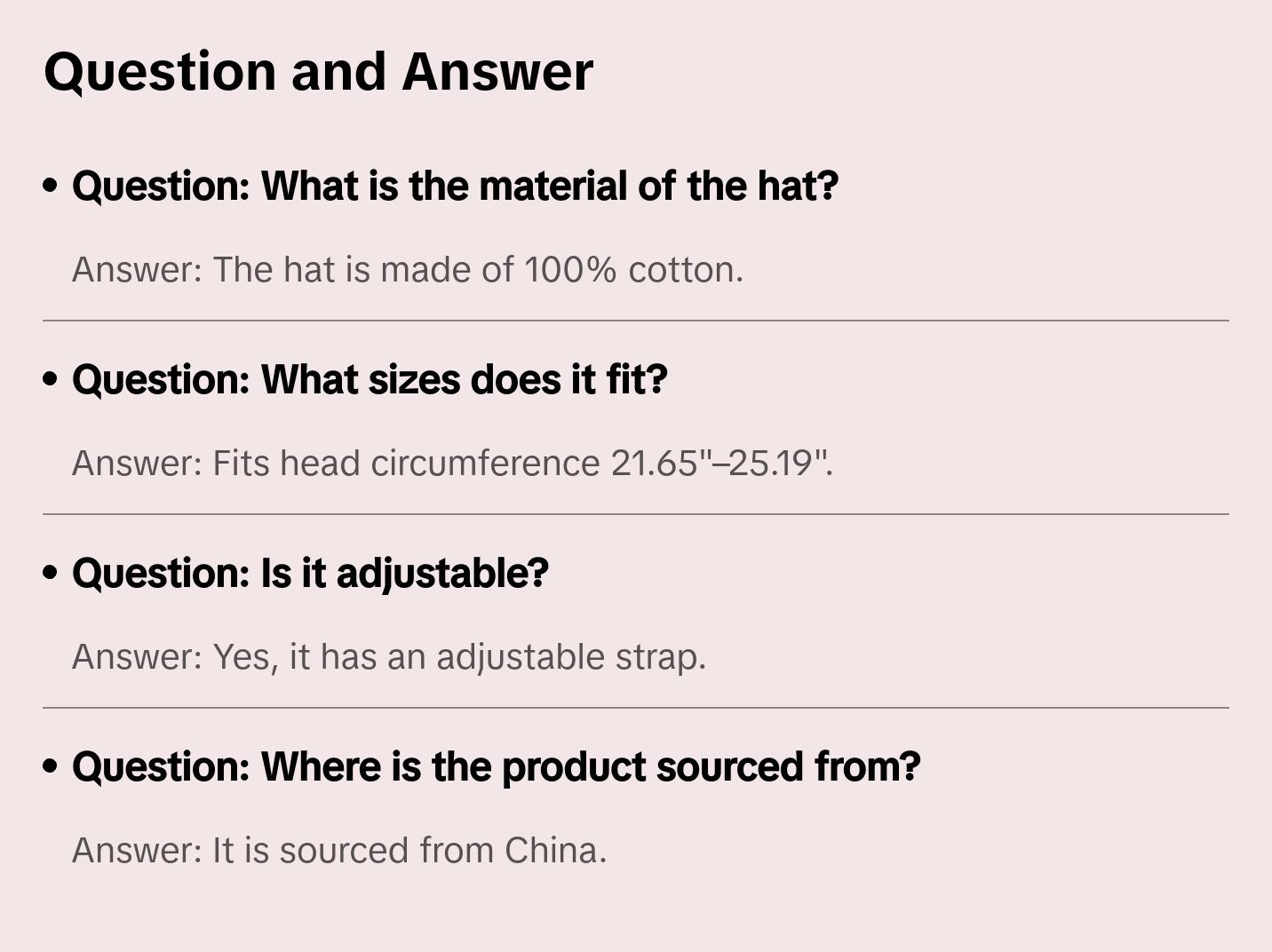Click the sourced from China answer
The height and width of the screenshot is (952, 1272).
point(338,851)
